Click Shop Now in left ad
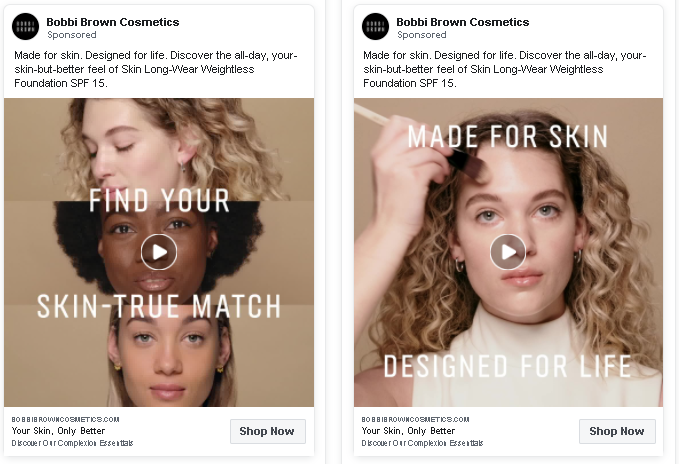Screen dimensions: 679x464 click(267, 431)
